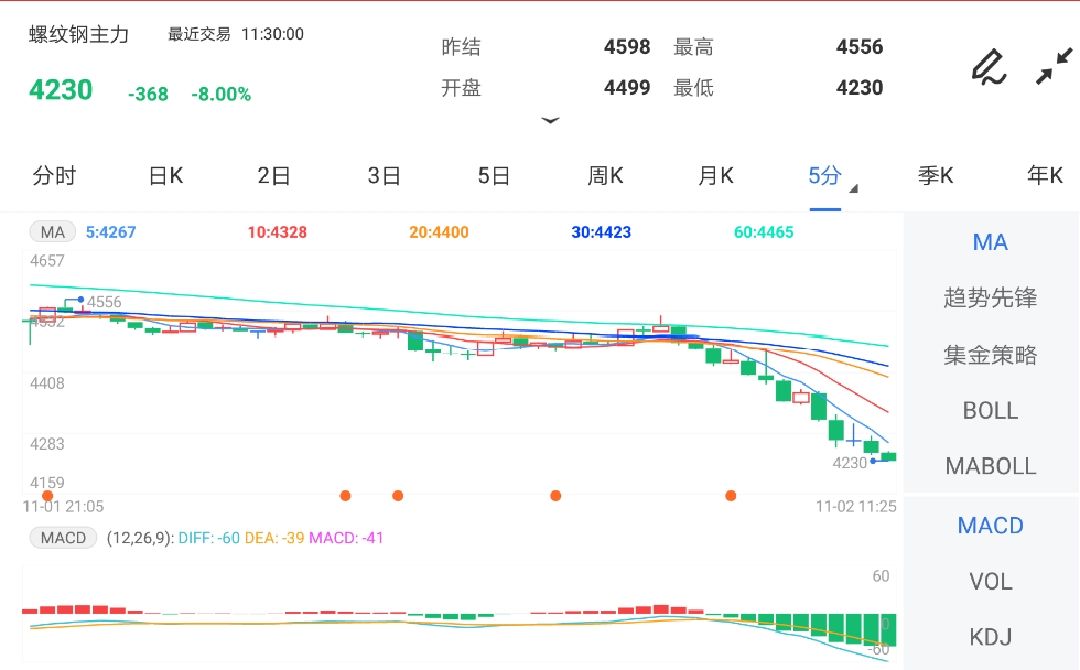Tap the MA indicator pill button

(52, 232)
